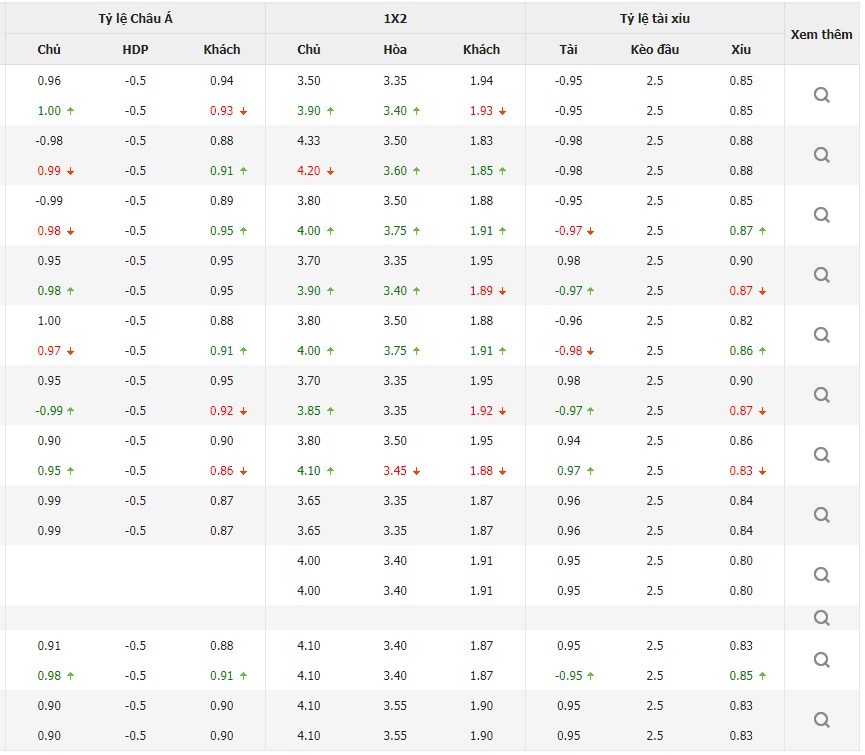Click the magnifier in the empty odds row
Viewport: 865px width, 755px height.
(822, 618)
